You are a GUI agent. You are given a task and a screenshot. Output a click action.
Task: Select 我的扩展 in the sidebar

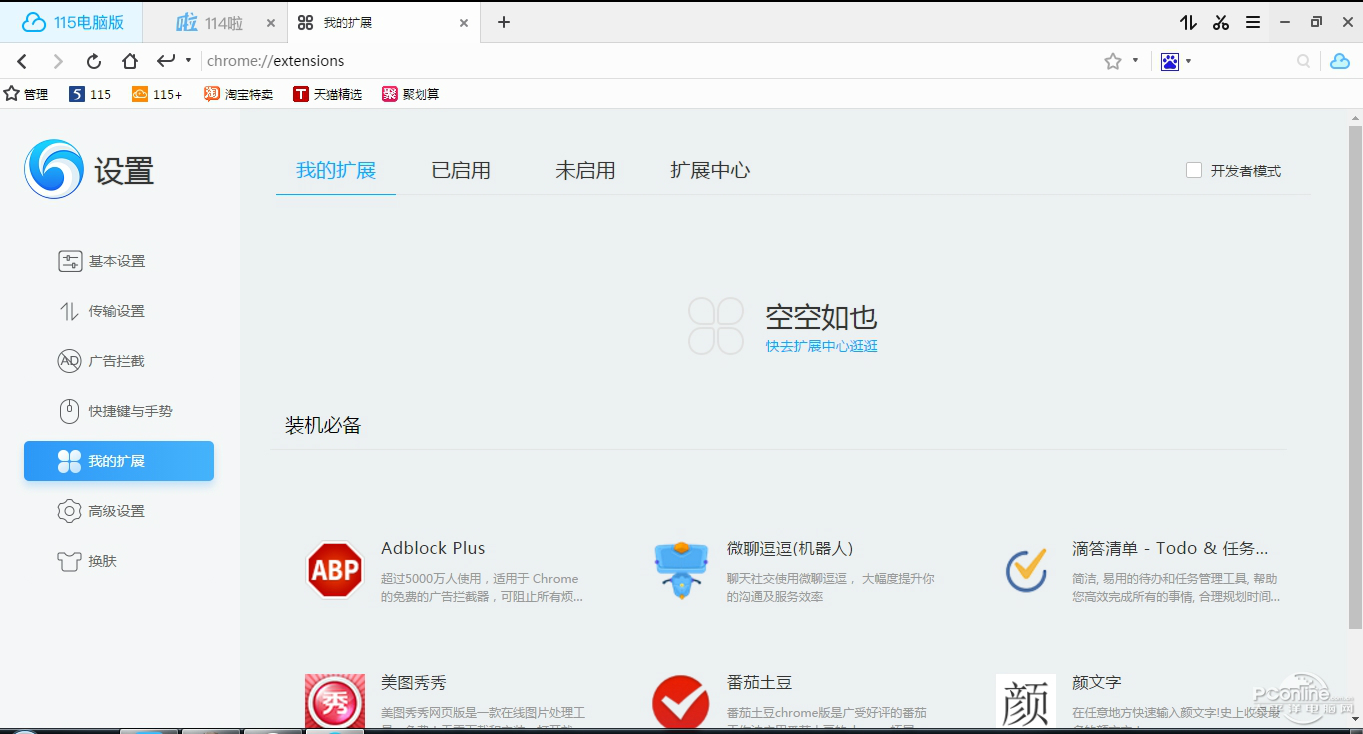119,461
